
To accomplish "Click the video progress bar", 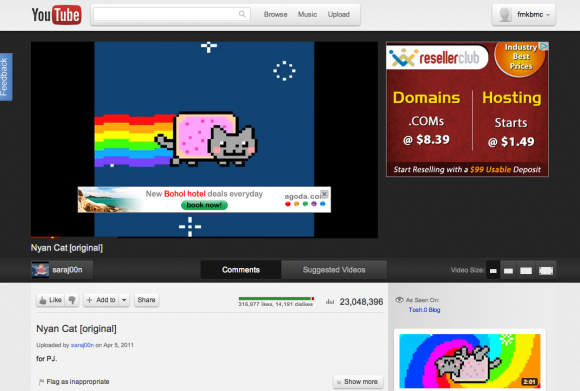I will point(204,237).
